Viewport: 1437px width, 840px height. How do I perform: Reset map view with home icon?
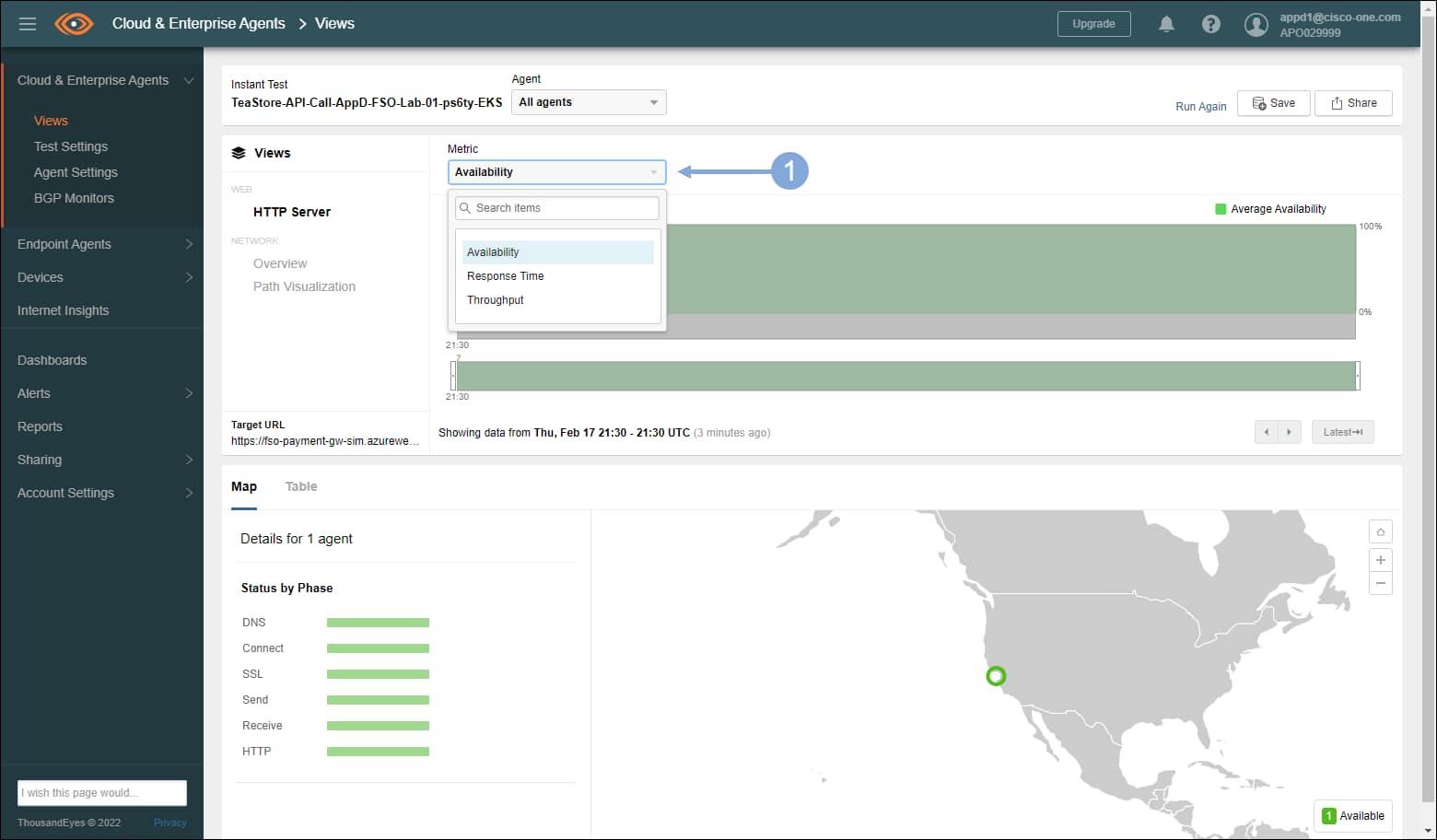[1380, 532]
